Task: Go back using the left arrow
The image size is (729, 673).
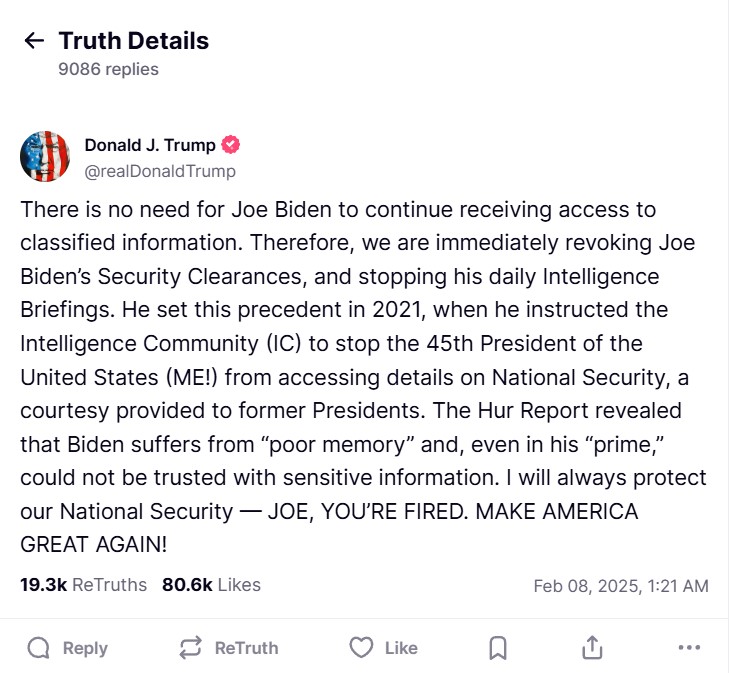Action: [34, 41]
